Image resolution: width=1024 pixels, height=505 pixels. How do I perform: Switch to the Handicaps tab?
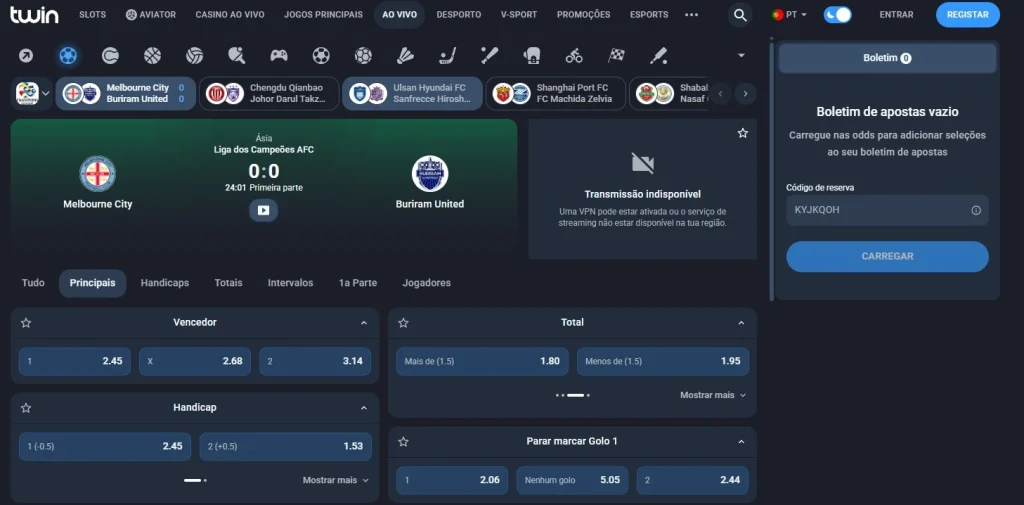(165, 283)
